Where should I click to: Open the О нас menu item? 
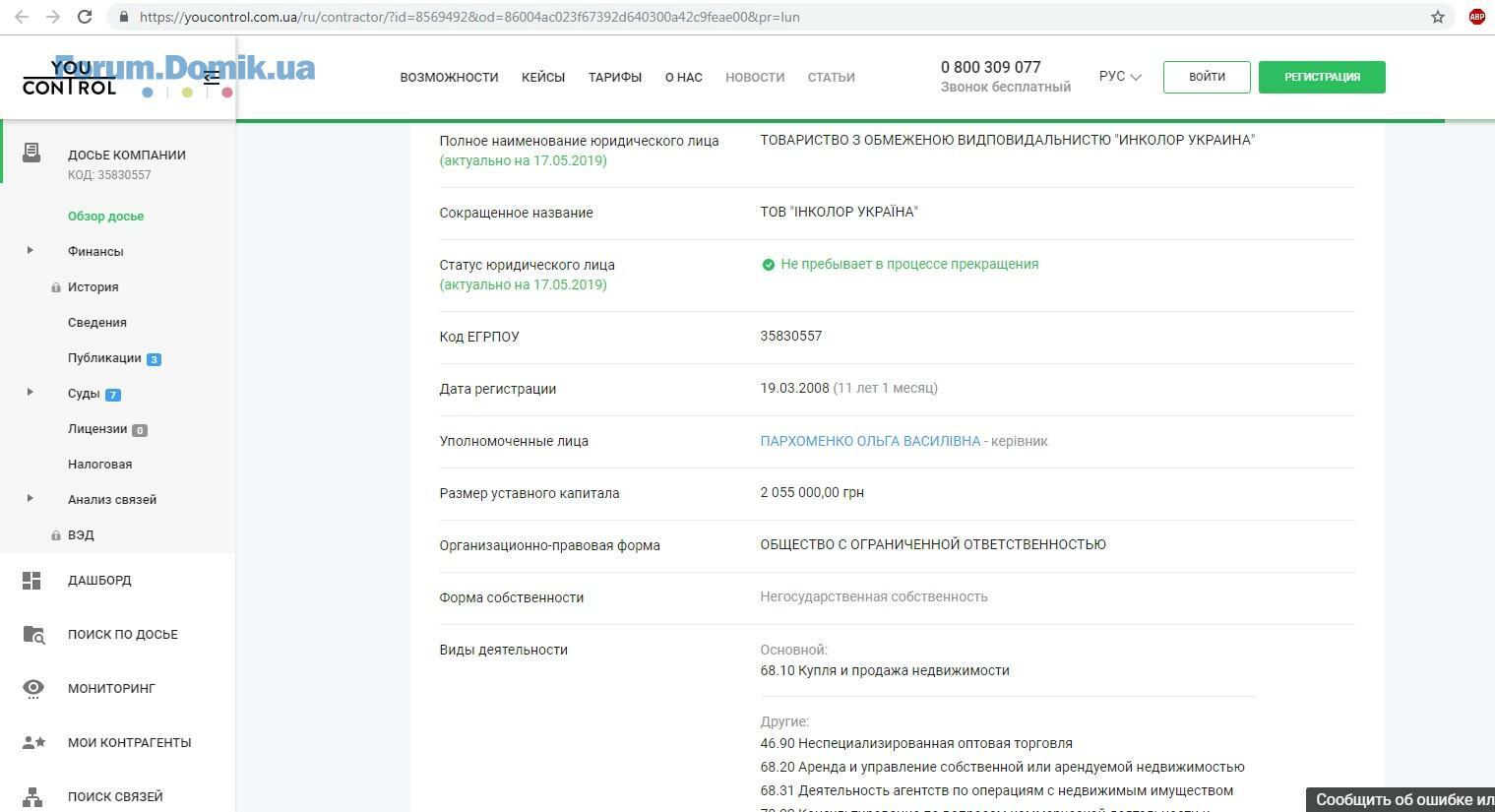pos(684,77)
